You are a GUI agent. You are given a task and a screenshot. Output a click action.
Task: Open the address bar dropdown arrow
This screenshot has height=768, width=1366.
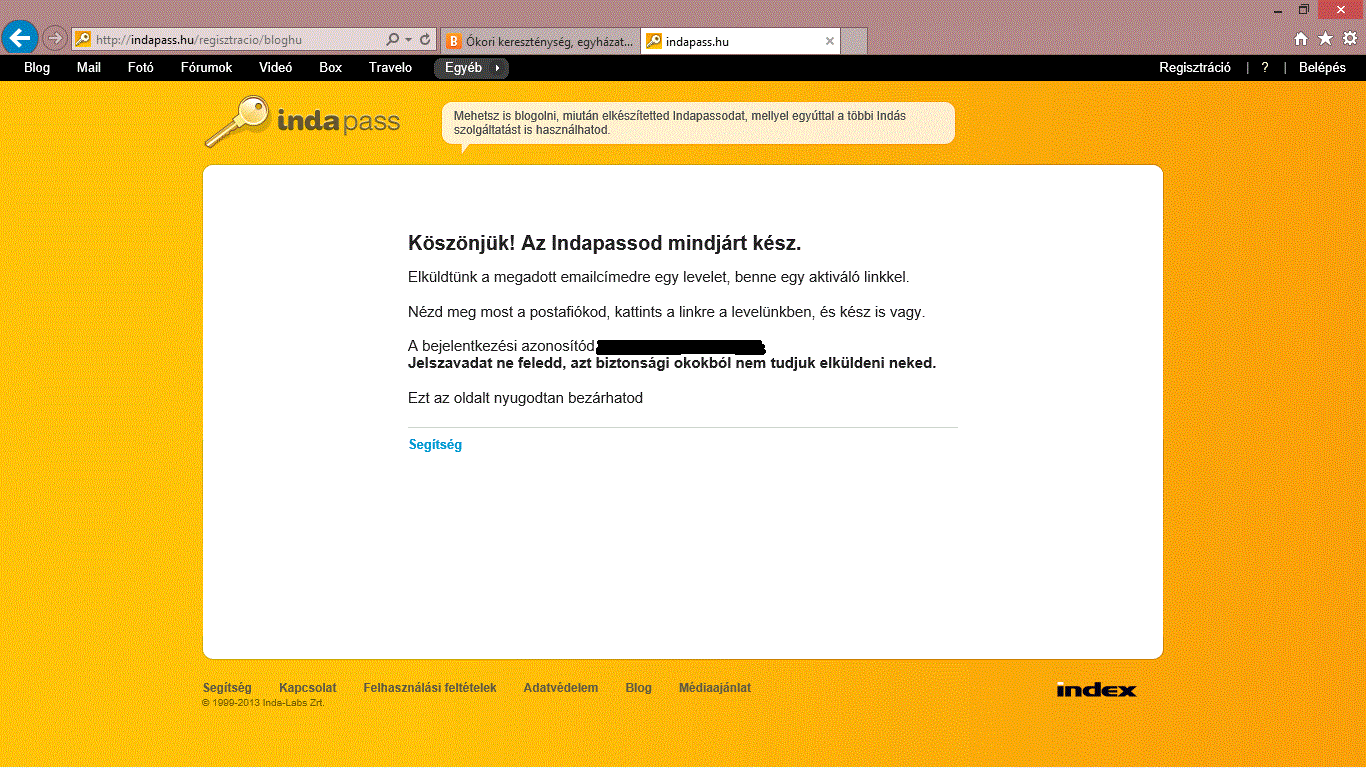(x=409, y=40)
